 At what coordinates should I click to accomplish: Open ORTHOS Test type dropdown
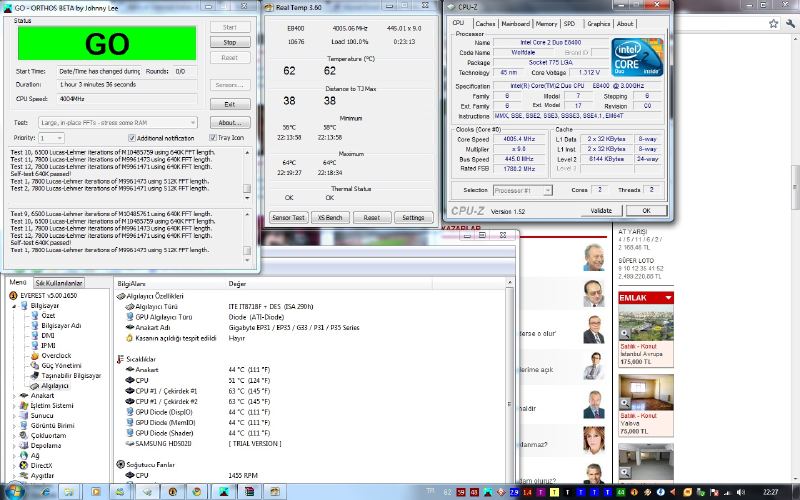(117, 122)
